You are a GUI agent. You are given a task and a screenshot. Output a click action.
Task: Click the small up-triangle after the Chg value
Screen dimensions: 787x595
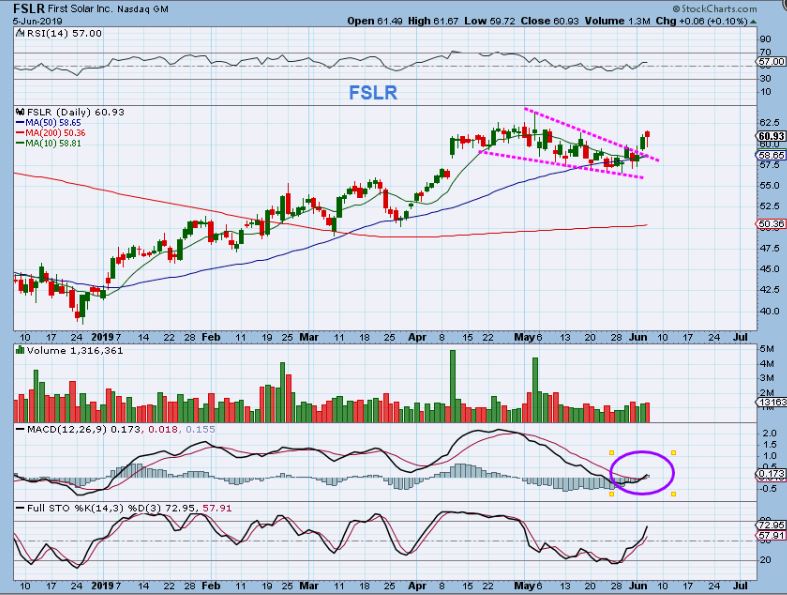[x=753, y=22]
